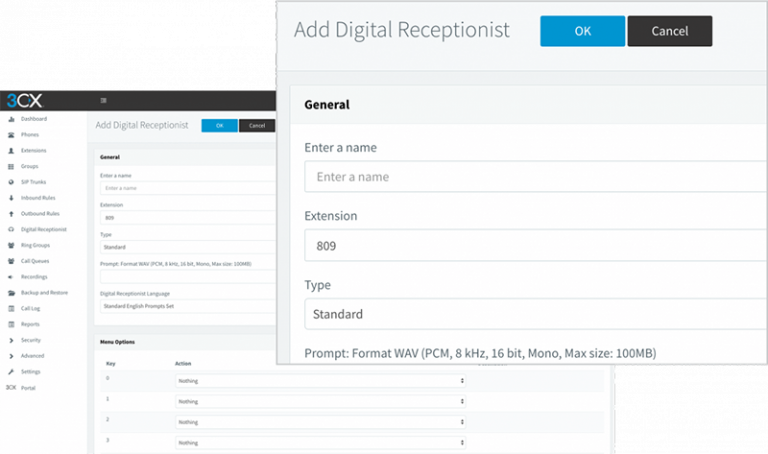Click the Inbound Rules down-arrow icon
The height and width of the screenshot is (454, 768).
(x=11, y=198)
